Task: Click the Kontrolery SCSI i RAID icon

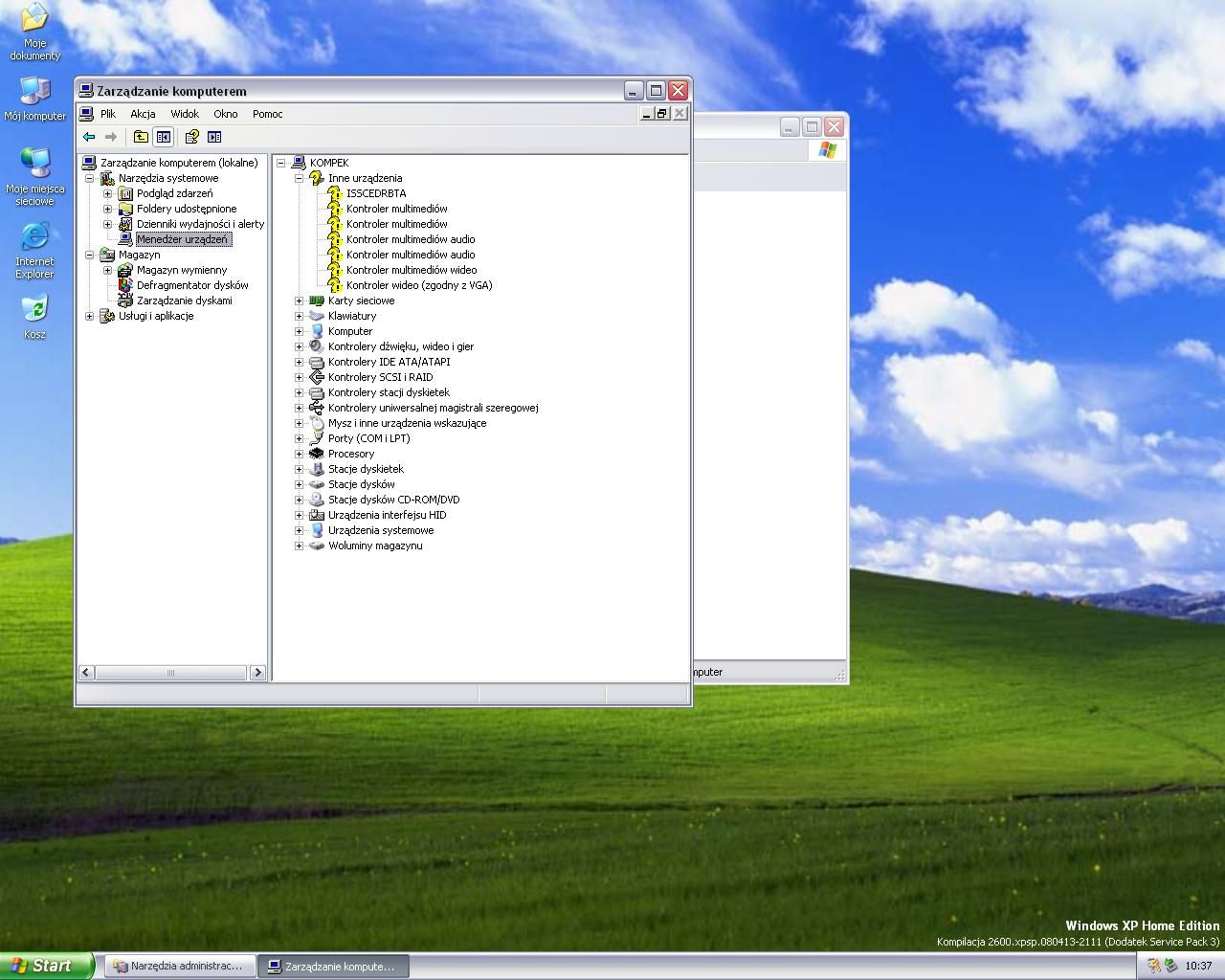Action: point(317,377)
